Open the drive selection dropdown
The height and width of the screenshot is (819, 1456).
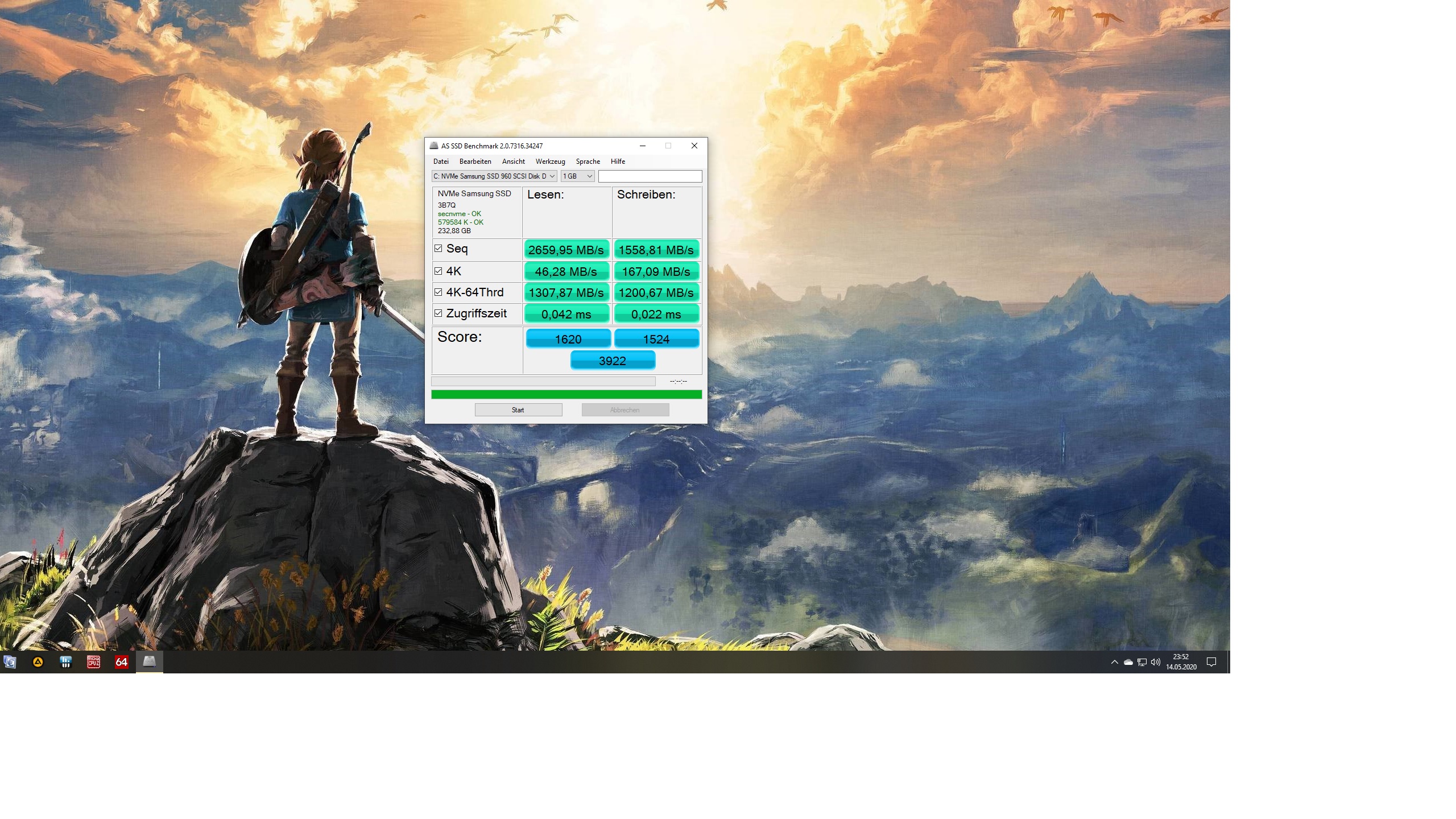tap(494, 176)
